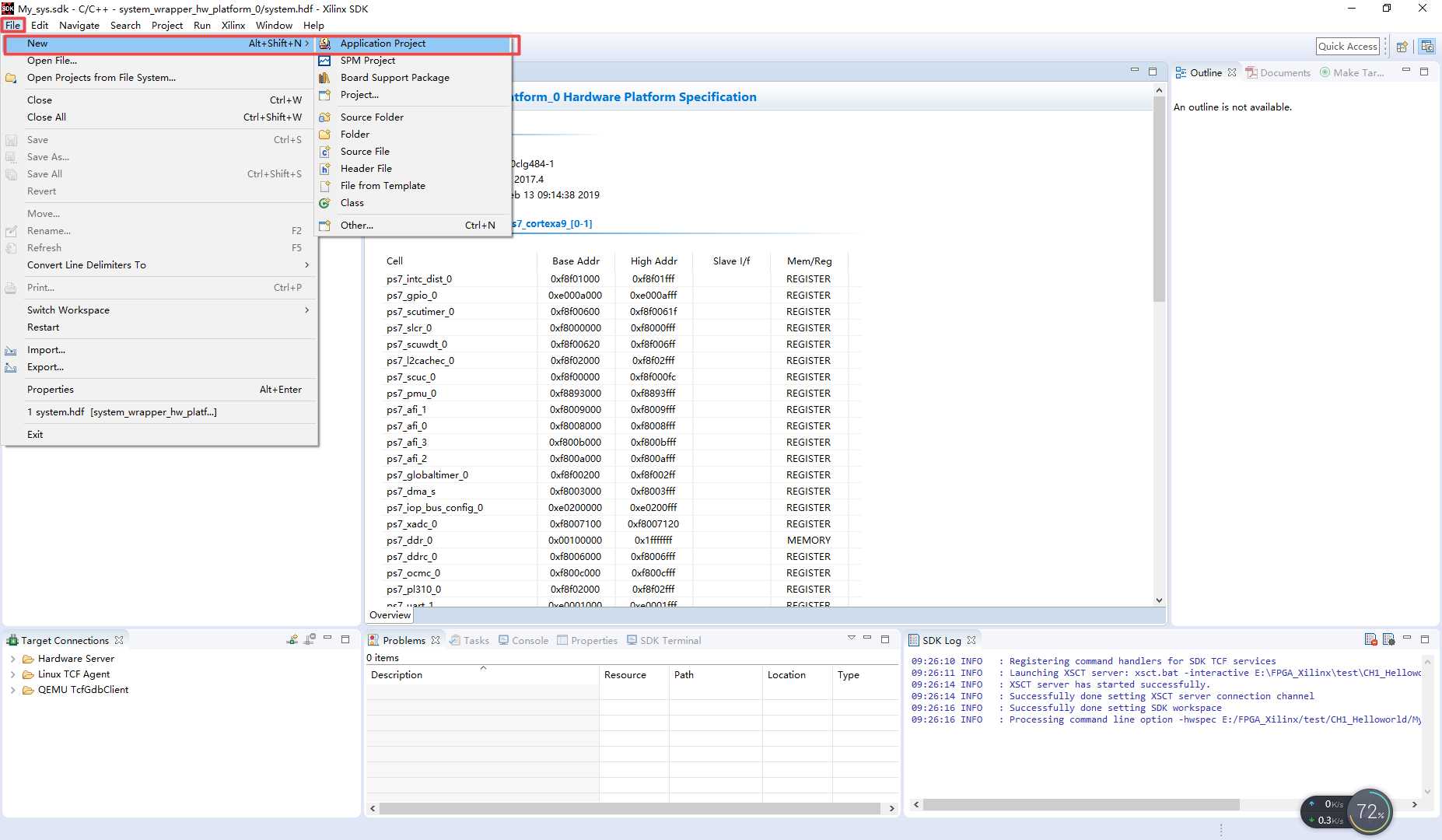1442x840 pixels.
Task: Expand the Hardware Server tree node
Action: click(x=12, y=659)
